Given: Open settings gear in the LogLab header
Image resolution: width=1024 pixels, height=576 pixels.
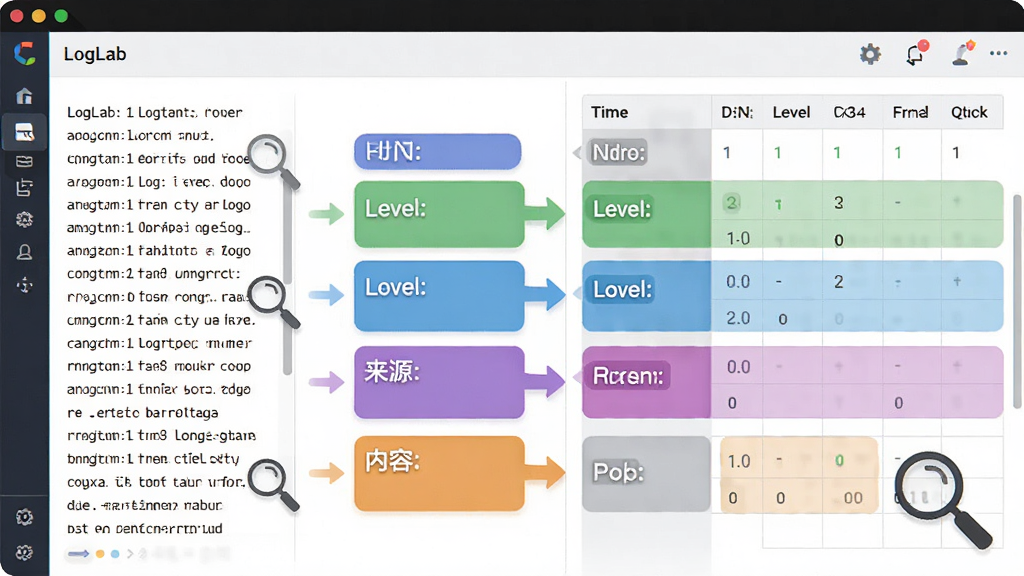Looking at the screenshot, I should [870, 54].
